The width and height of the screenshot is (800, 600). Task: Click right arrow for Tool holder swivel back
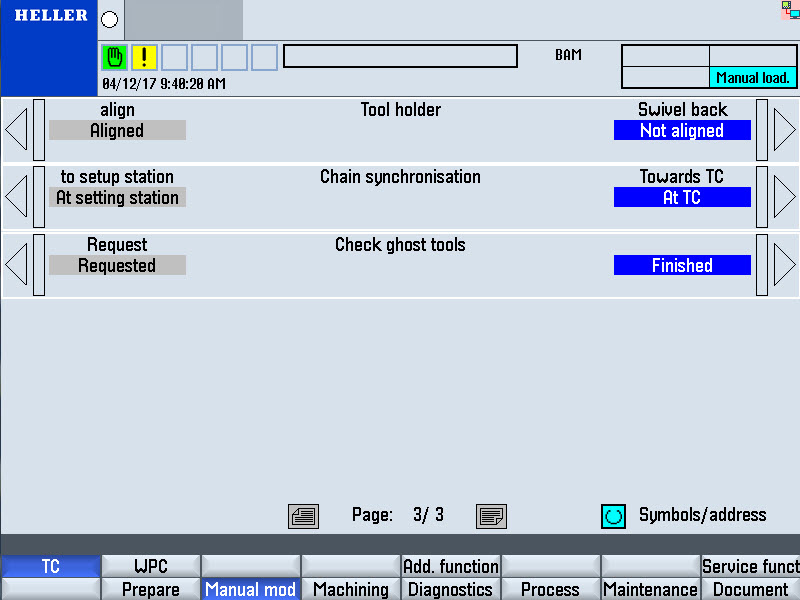[x=784, y=130]
